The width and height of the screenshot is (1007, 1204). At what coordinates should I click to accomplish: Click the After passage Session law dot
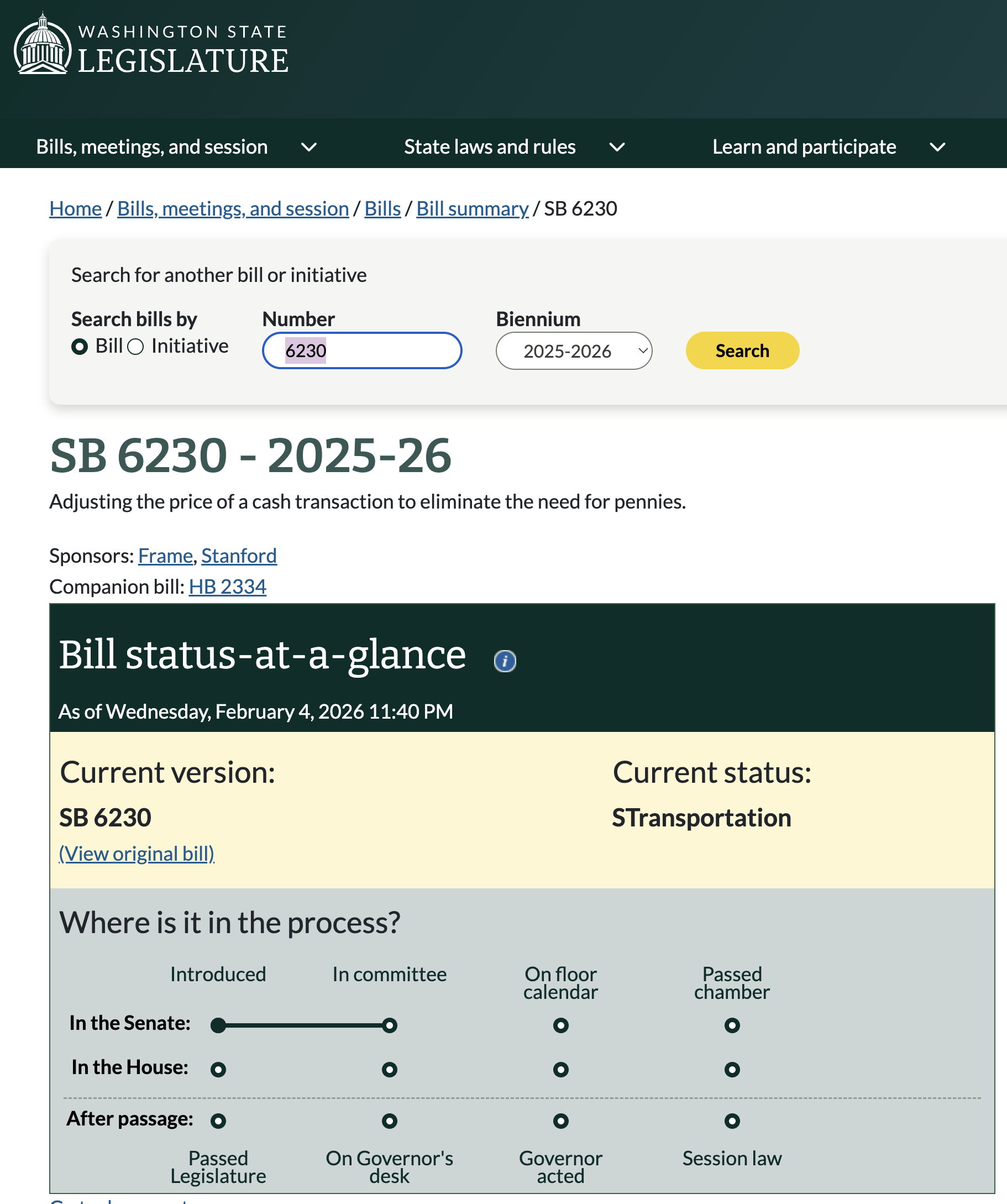pyautogui.click(x=732, y=1121)
